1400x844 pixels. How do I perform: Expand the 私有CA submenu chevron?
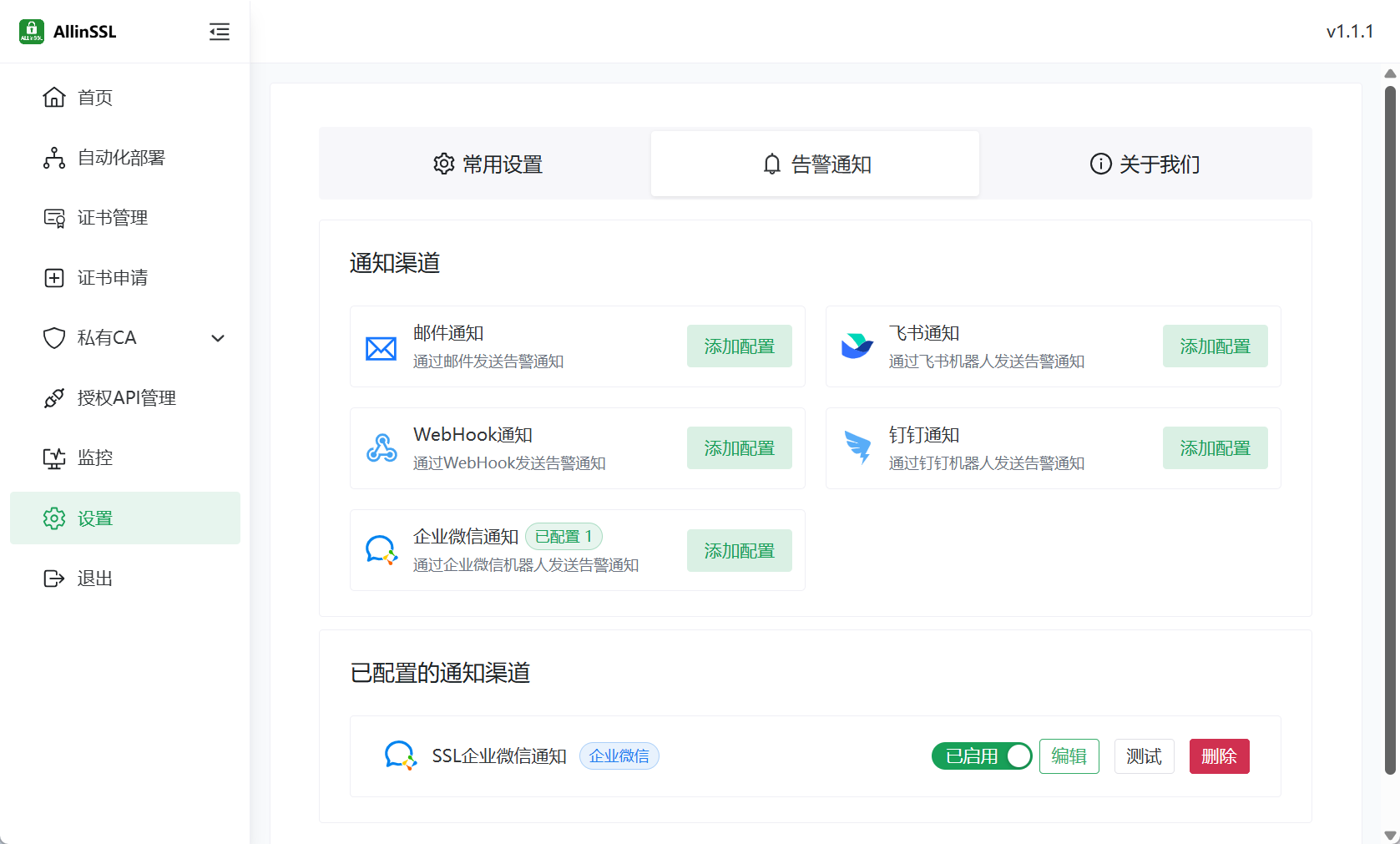(x=218, y=338)
